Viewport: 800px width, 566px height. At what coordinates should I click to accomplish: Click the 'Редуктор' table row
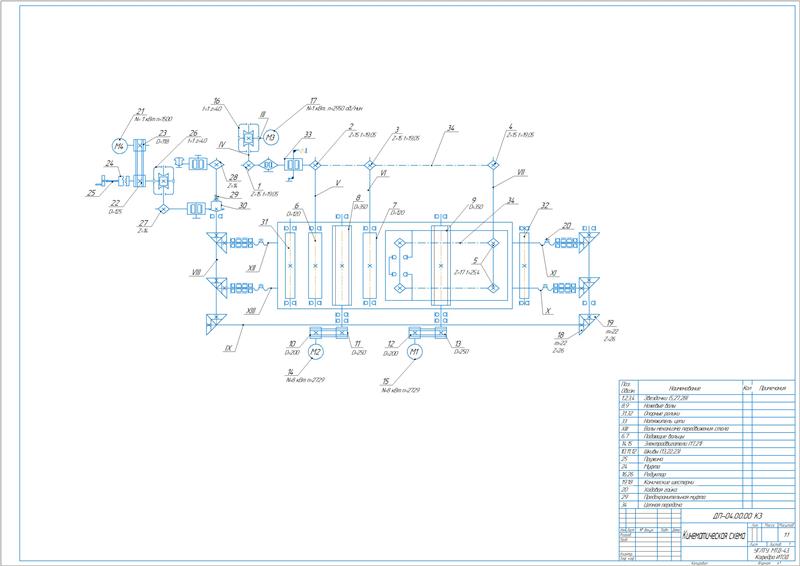[707, 474]
